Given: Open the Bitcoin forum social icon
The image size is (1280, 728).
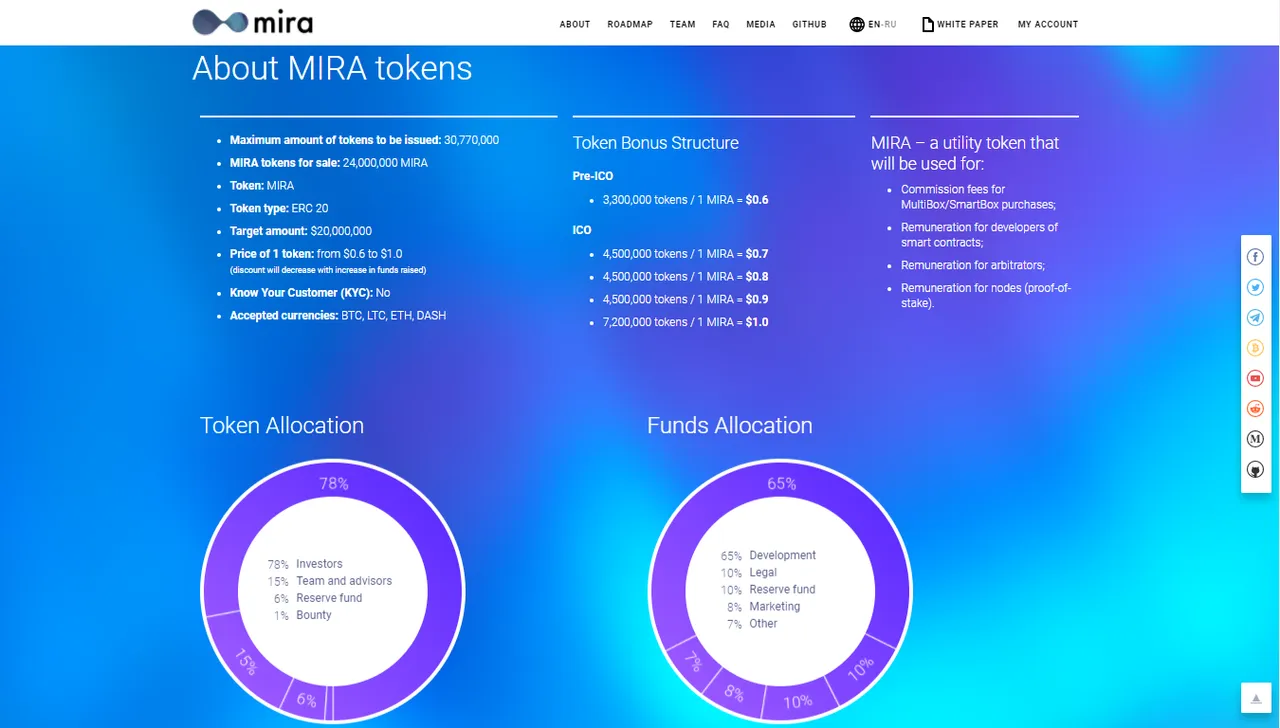Looking at the screenshot, I should pyautogui.click(x=1256, y=348).
